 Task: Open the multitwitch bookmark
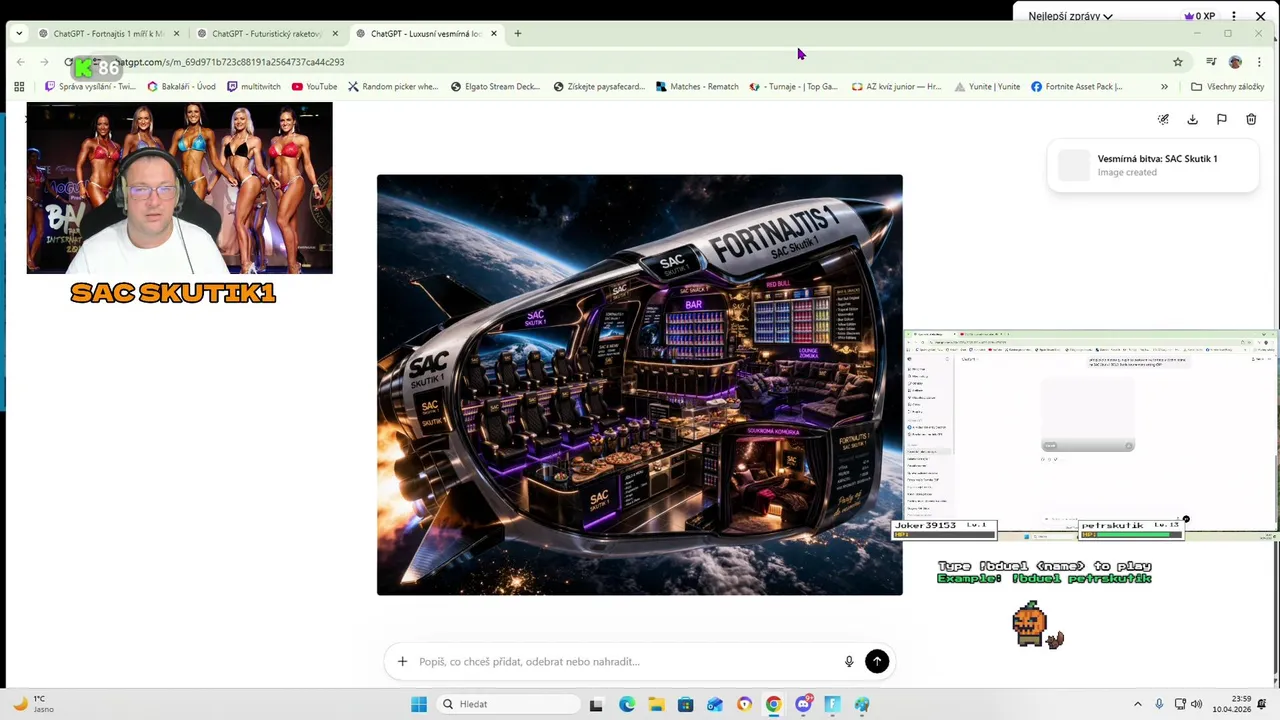click(254, 87)
